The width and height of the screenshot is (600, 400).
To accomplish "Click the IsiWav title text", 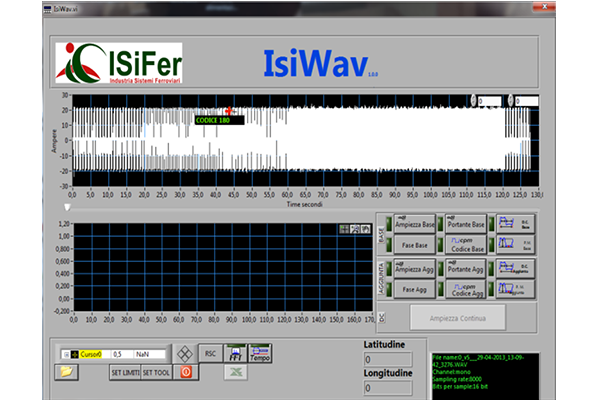I will point(316,63).
